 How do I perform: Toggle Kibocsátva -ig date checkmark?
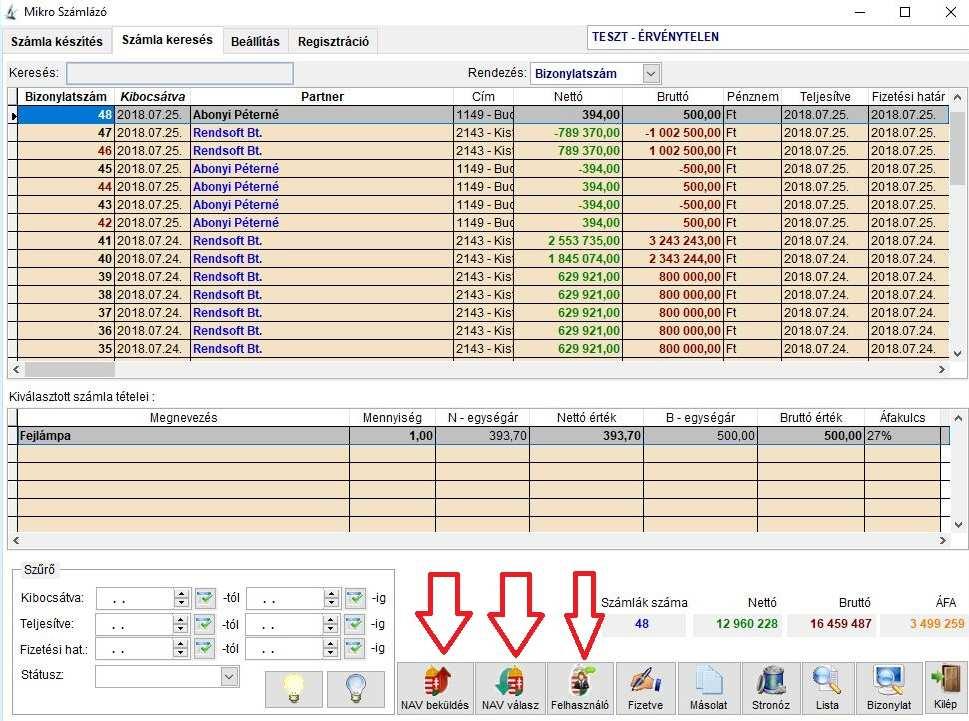[355, 597]
